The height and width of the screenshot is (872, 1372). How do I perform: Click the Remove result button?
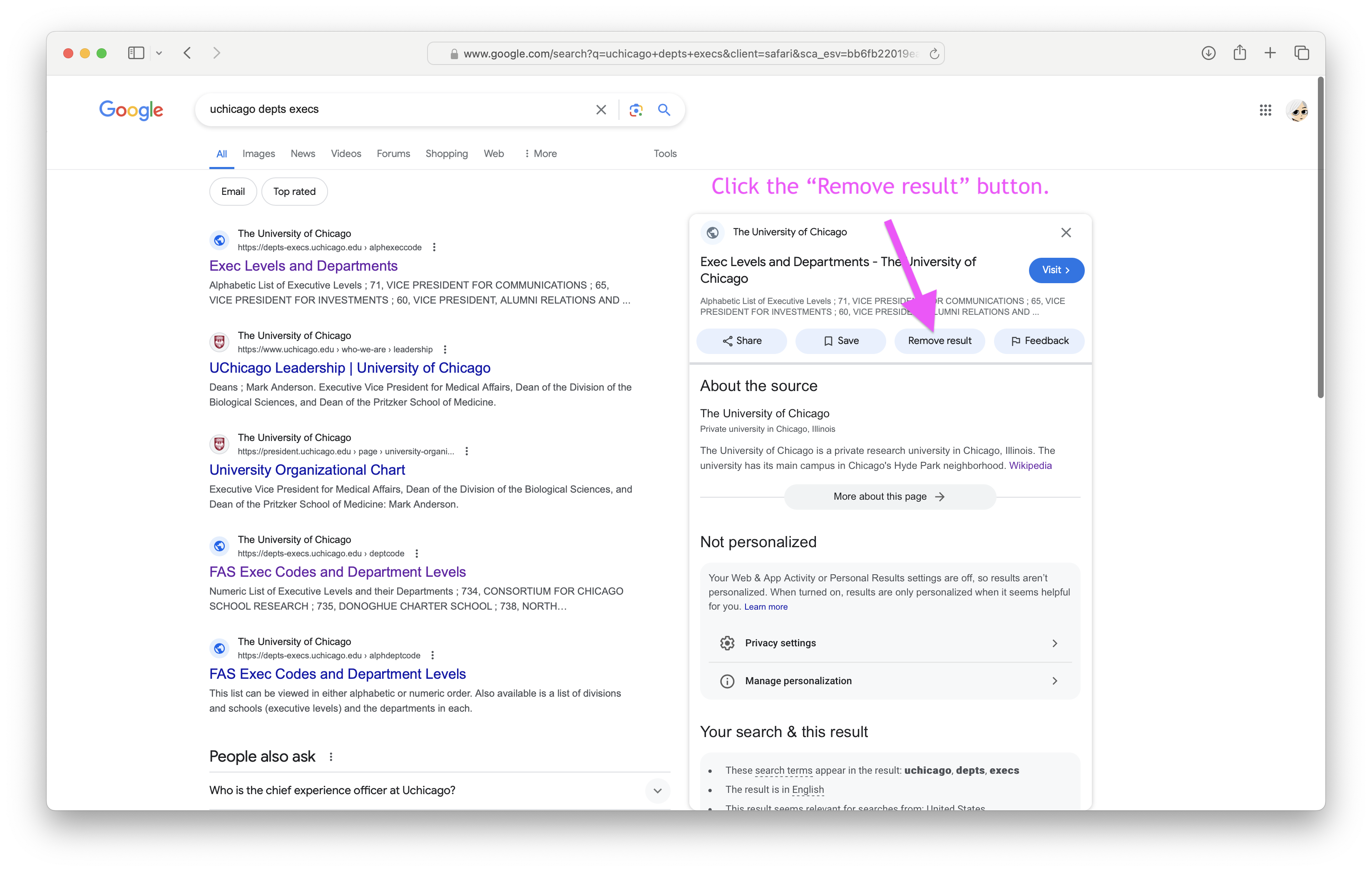[x=939, y=341]
